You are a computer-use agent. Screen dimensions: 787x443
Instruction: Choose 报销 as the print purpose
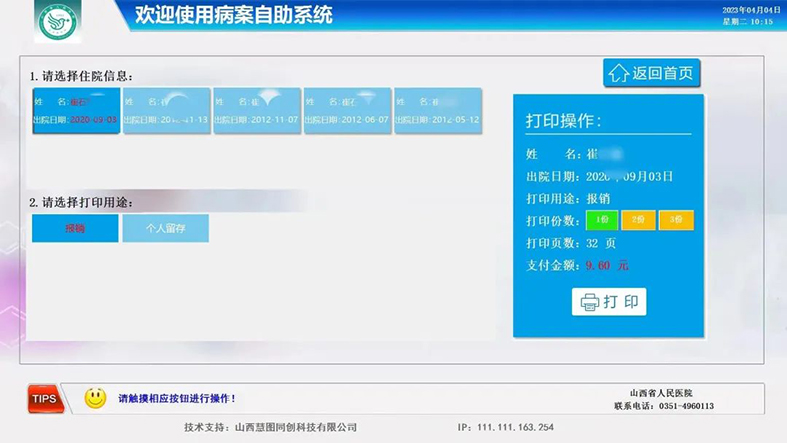click(76, 228)
